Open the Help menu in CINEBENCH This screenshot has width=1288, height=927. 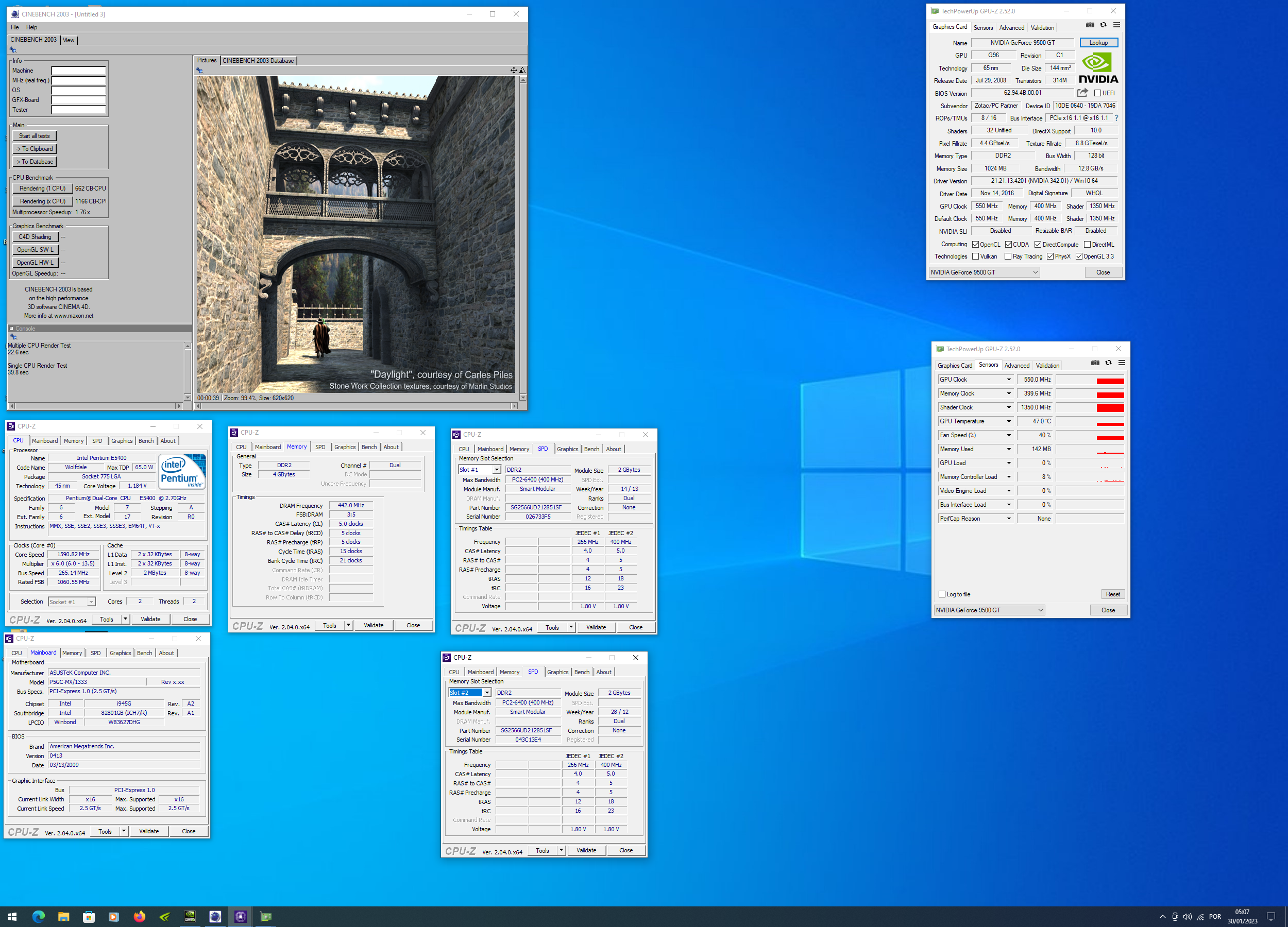point(32,27)
